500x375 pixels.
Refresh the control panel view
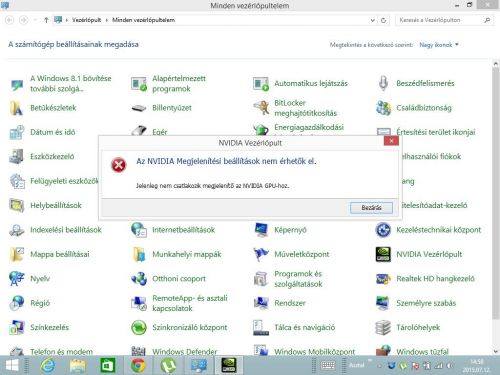pos(383,20)
